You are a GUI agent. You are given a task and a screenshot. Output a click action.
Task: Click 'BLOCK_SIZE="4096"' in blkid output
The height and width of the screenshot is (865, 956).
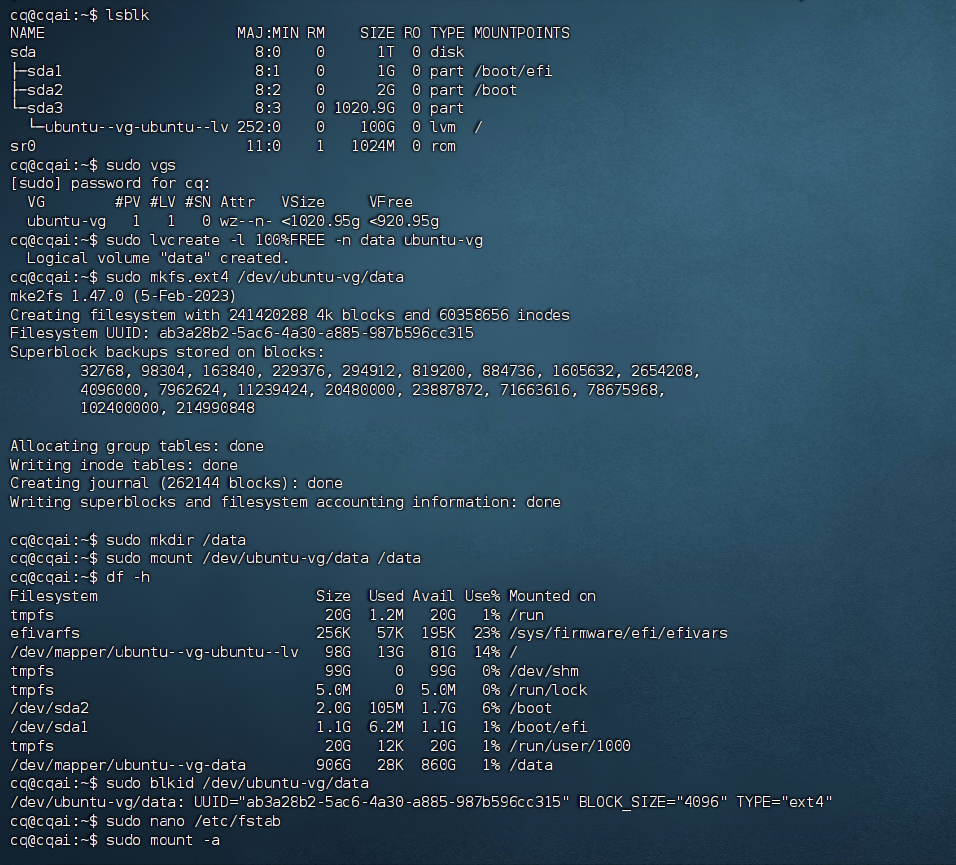pyautogui.click(x=652, y=802)
